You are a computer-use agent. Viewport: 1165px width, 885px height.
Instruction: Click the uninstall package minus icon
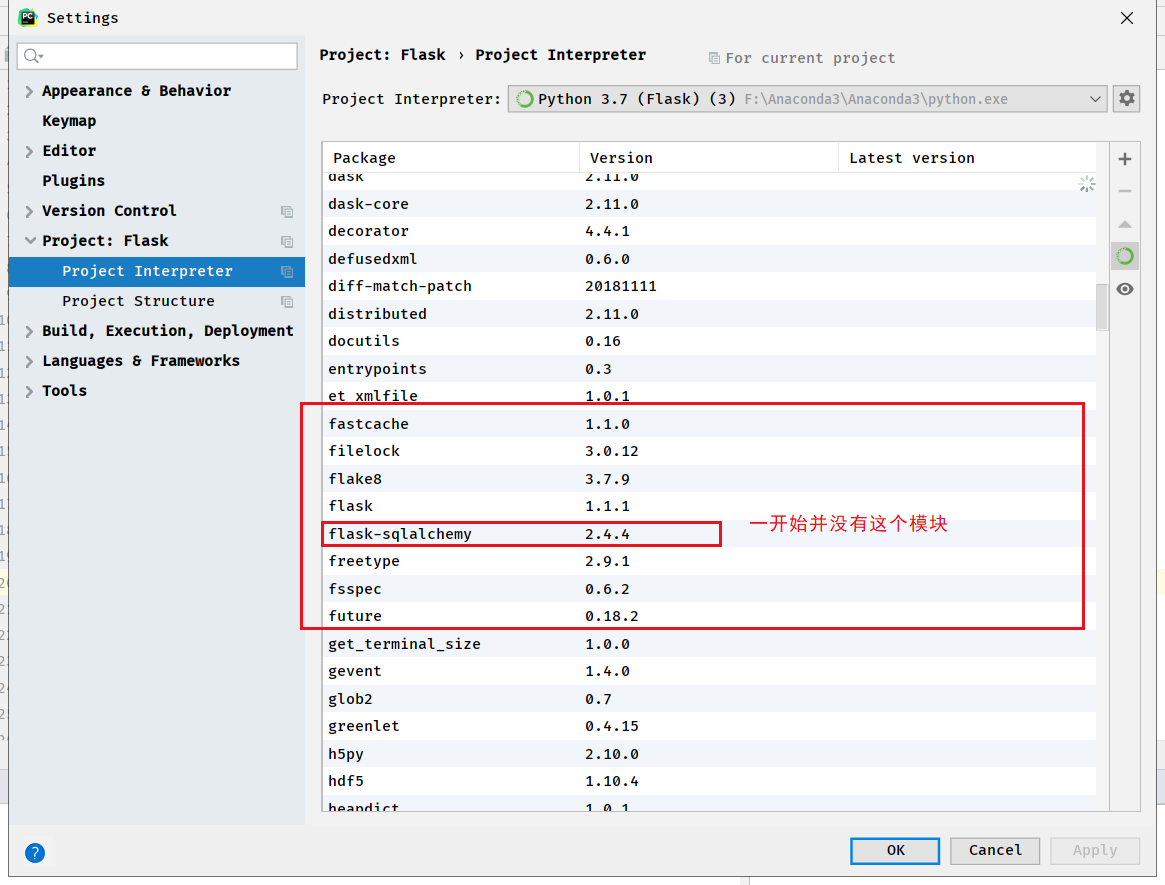1125,191
